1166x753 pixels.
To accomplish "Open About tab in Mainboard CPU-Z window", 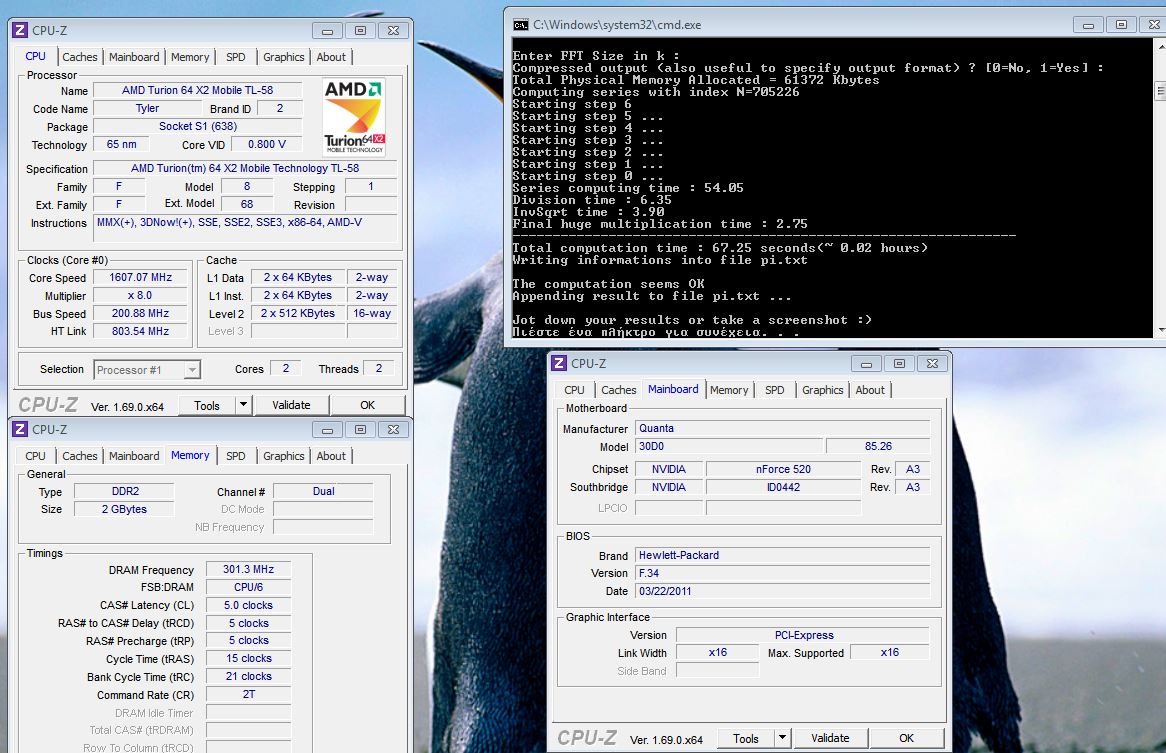I will pos(870,390).
